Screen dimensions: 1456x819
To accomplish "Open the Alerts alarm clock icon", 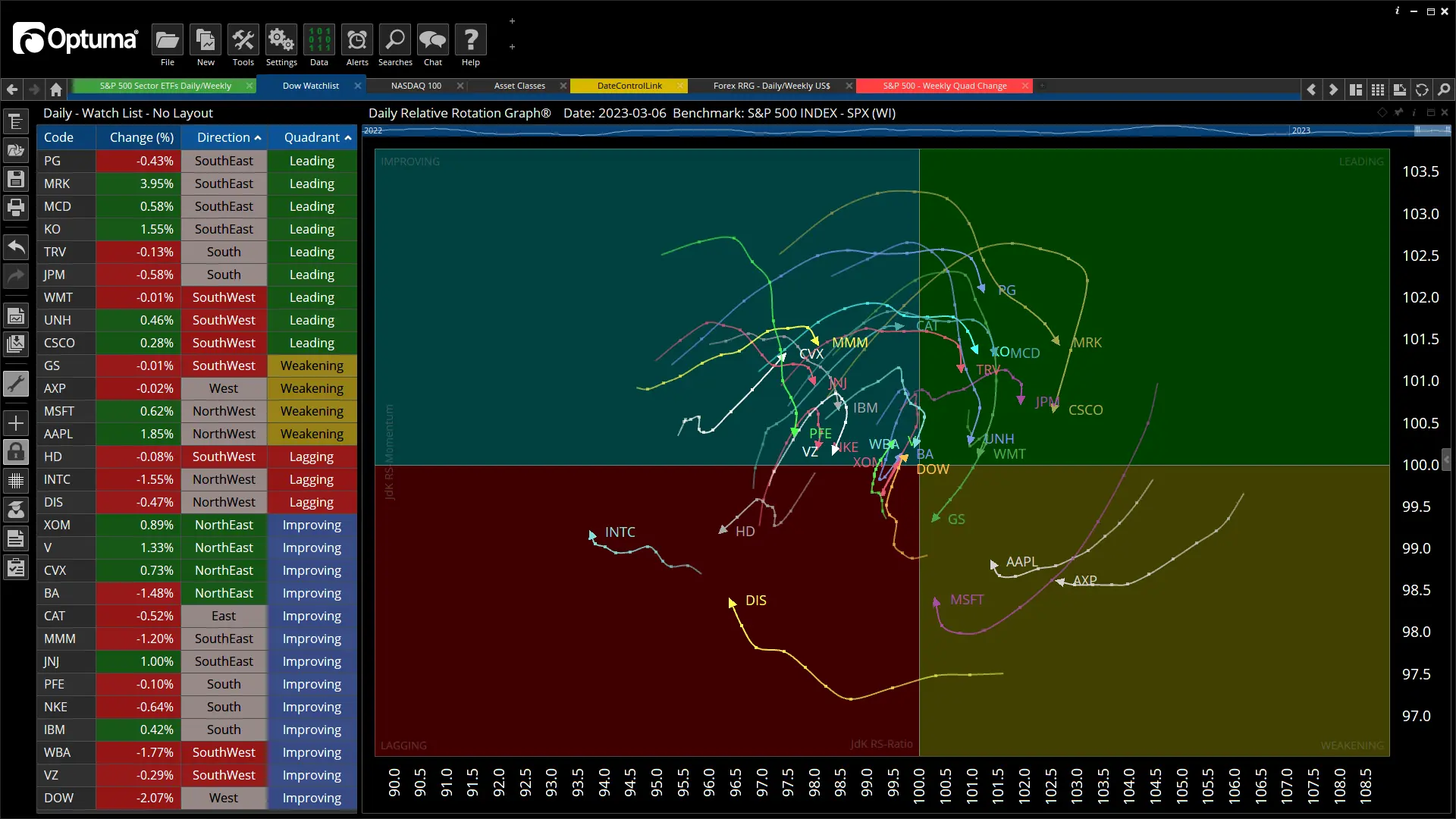I will coord(357,40).
